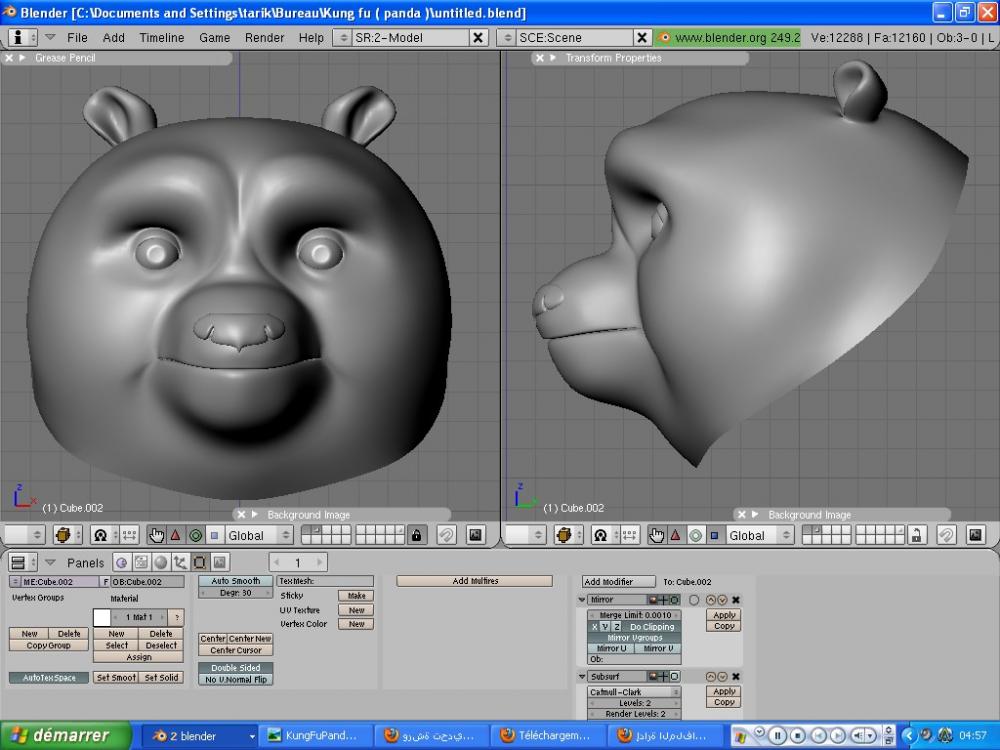Click the info window type button in top bar
1000x750 pixels.
[23, 38]
